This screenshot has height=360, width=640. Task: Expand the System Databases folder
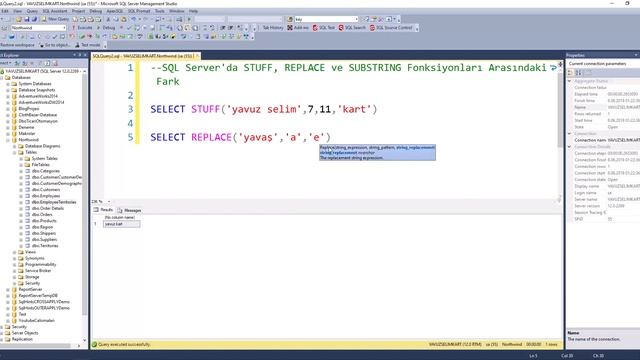(x=8, y=84)
